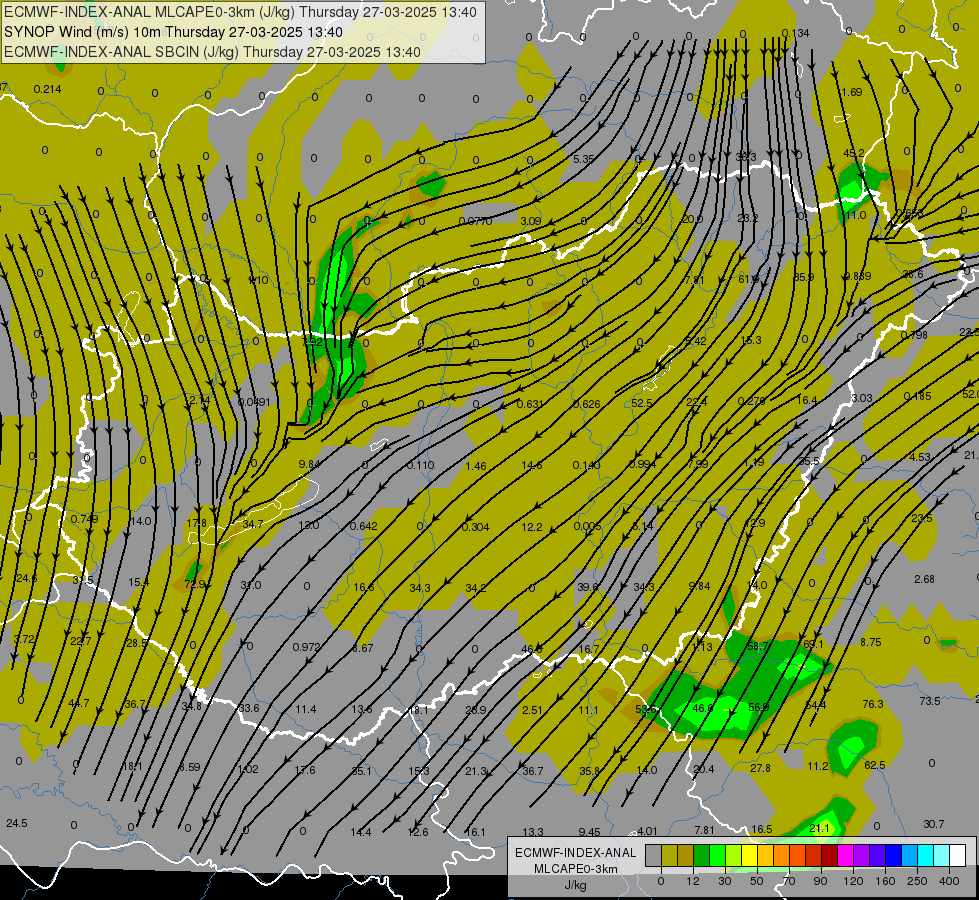The height and width of the screenshot is (900, 979).
Task: Click the legend text MLCAPE0-3km
Action: click(x=575, y=869)
